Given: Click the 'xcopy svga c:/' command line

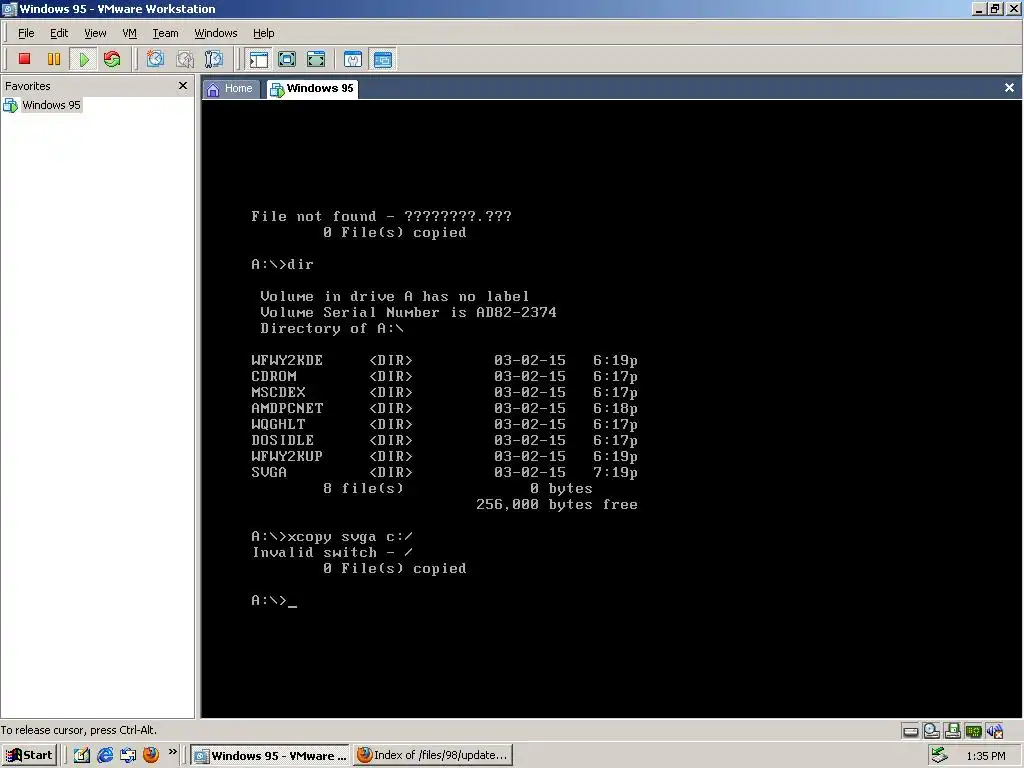Looking at the screenshot, I should (x=332, y=537).
